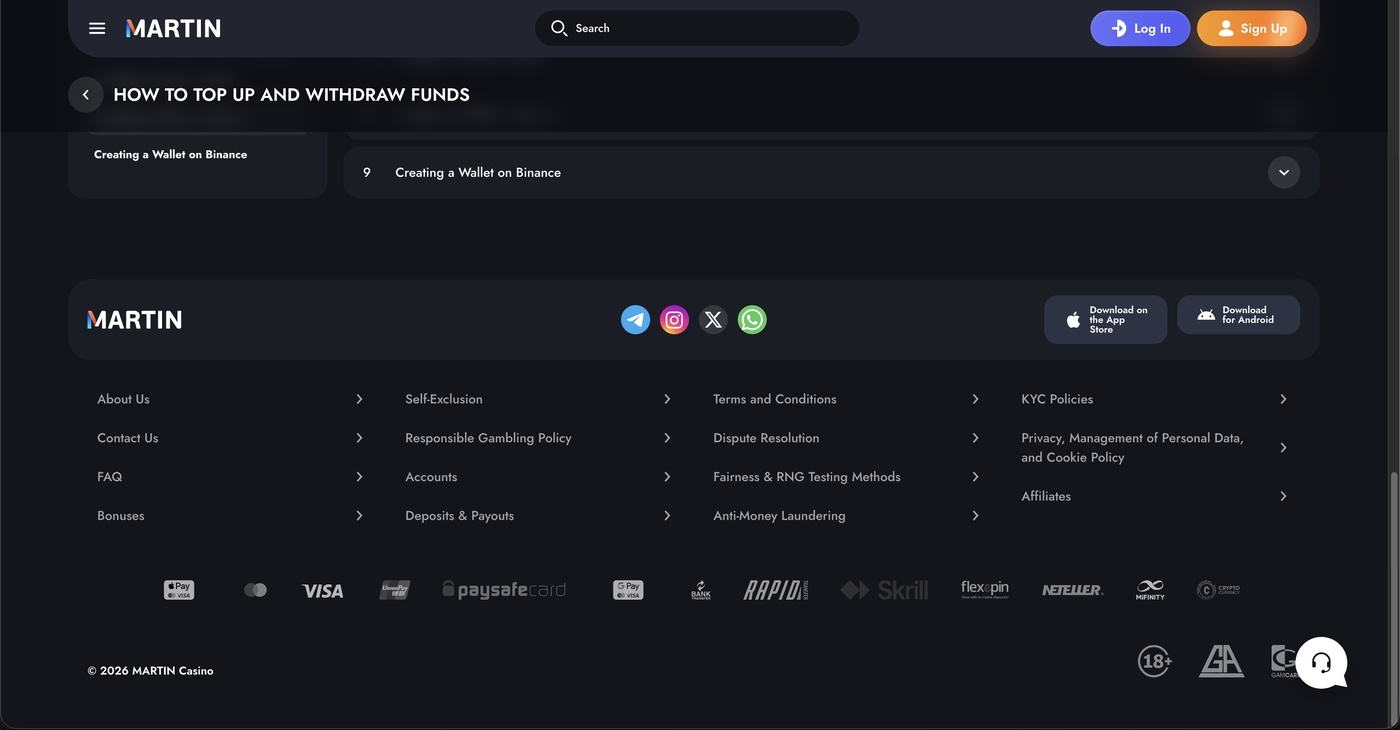Viewport: 1400px width, 730px height.
Task: Click Download for Android button
Action: pos(1238,315)
